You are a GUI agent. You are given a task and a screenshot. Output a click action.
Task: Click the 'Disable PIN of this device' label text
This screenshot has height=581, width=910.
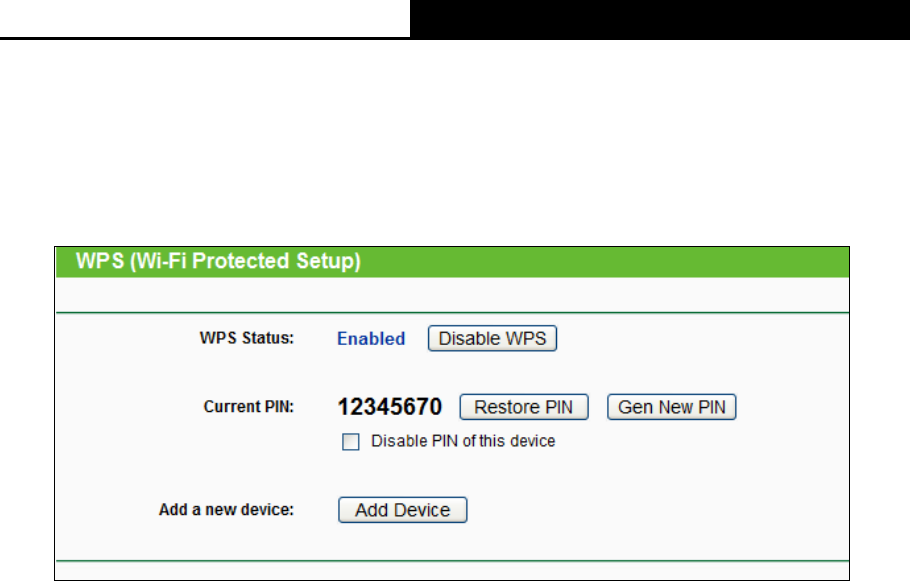click(463, 441)
